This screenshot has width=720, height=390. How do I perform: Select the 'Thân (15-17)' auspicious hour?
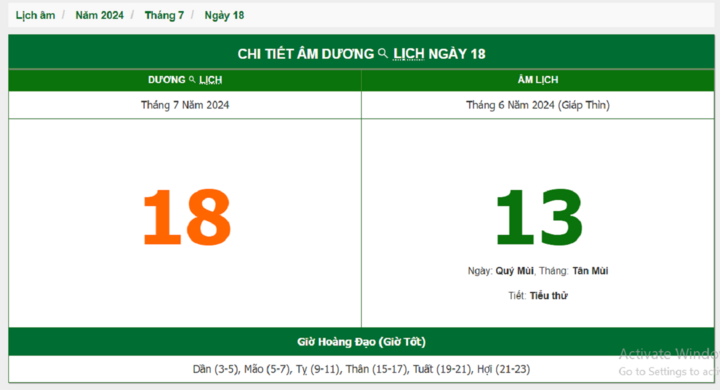(x=376, y=369)
